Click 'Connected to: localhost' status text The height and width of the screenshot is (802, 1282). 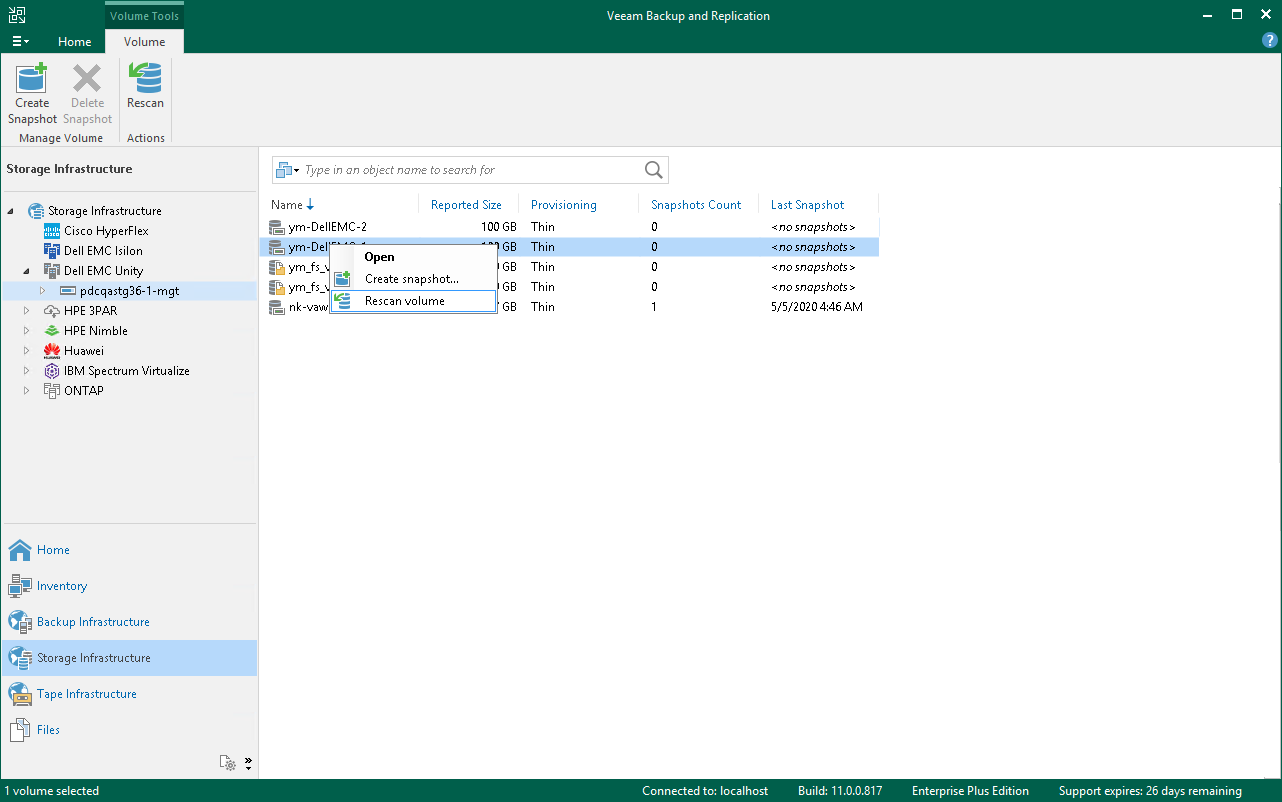coord(705,791)
